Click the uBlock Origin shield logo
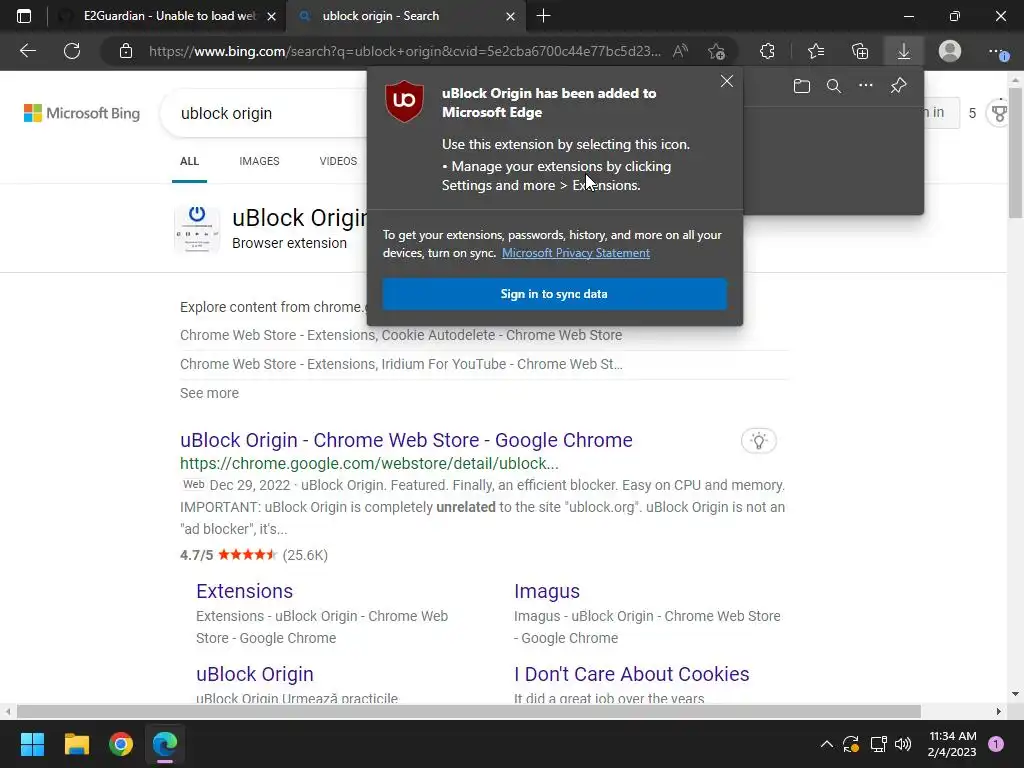Viewport: 1024px width, 768px height. tap(404, 101)
